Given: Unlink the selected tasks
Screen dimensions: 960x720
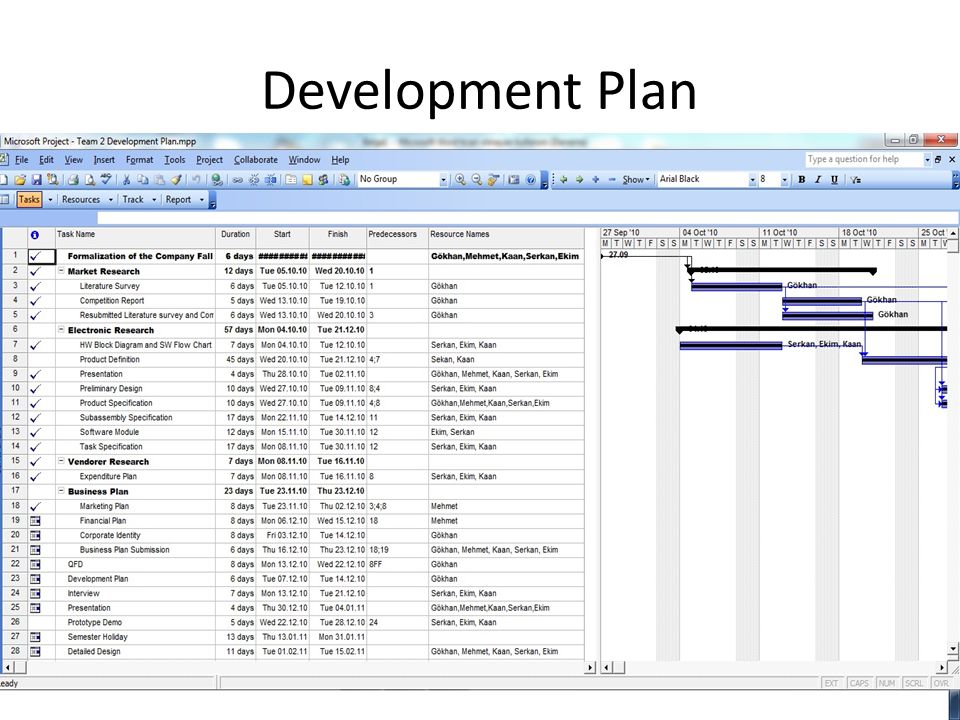Looking at the screenshot, I should click(253, 179).
